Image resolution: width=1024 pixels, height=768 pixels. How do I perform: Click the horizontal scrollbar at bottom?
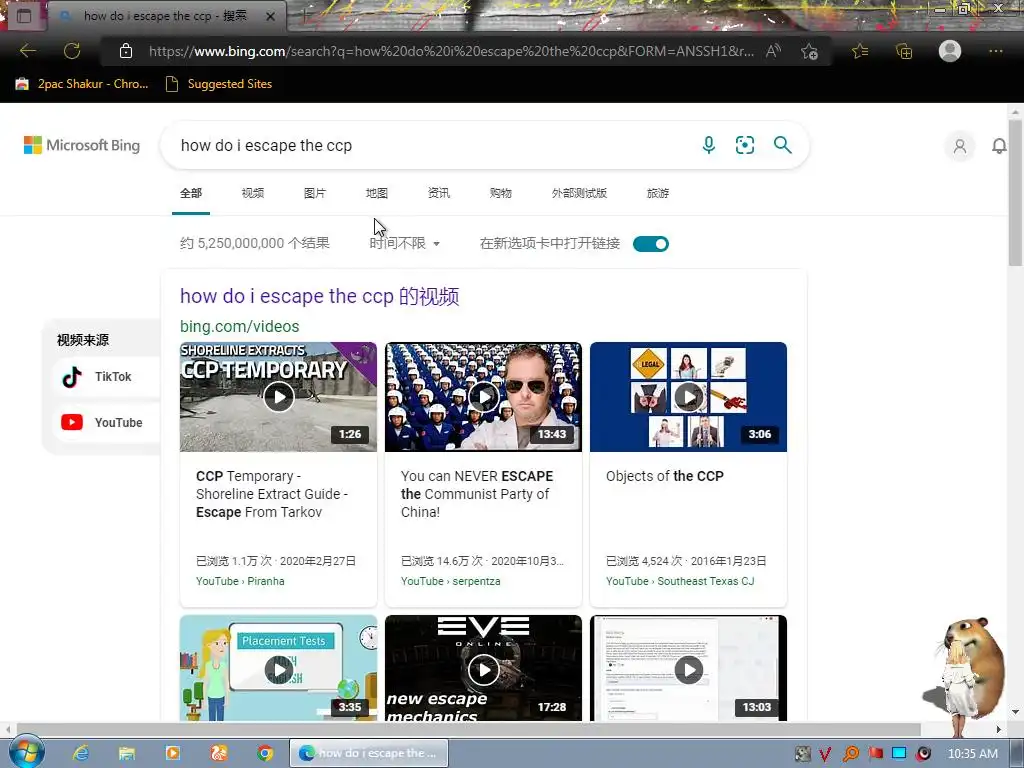point(467,729)
